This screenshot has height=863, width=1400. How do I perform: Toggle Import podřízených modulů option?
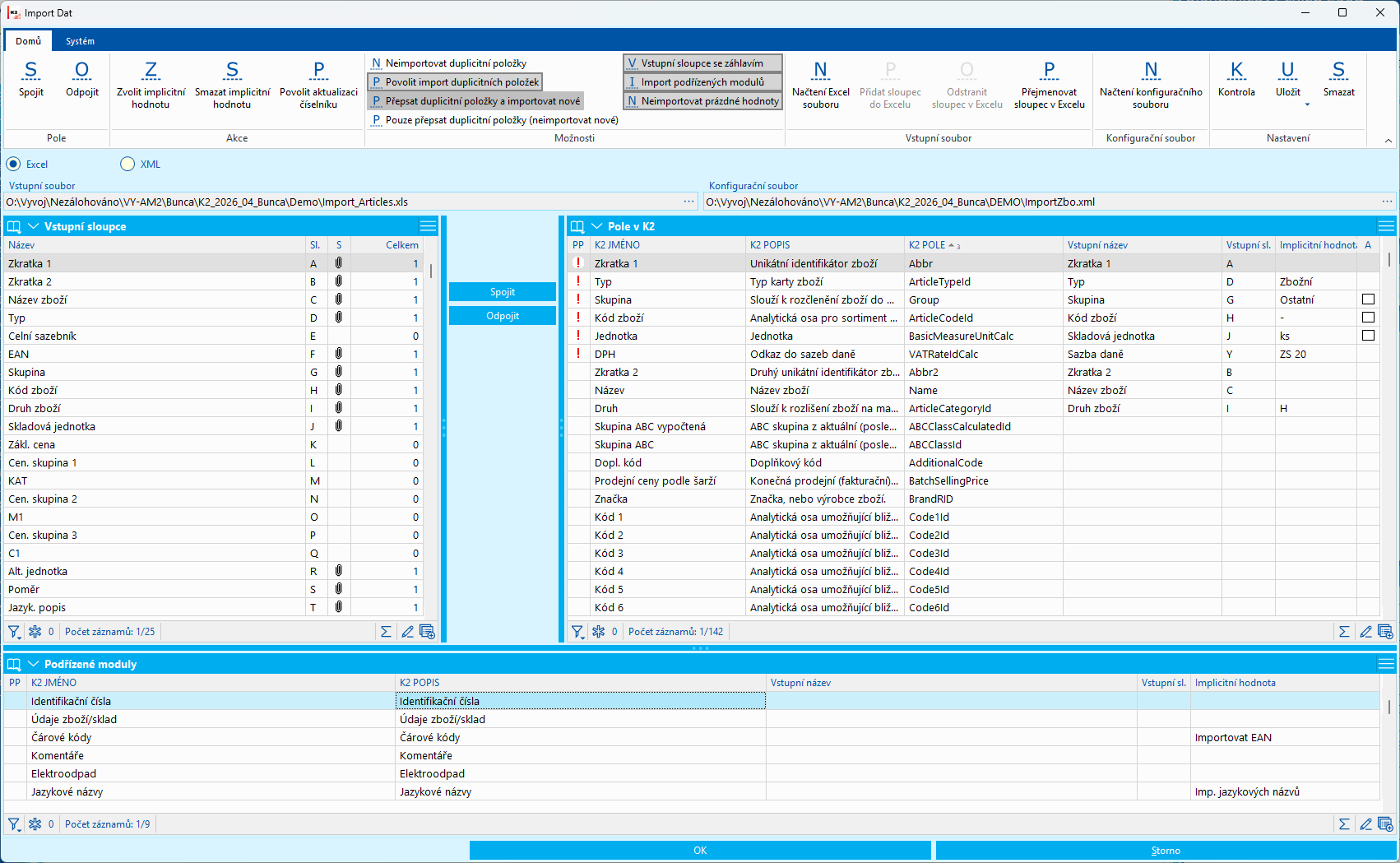(x=702, y=82)
